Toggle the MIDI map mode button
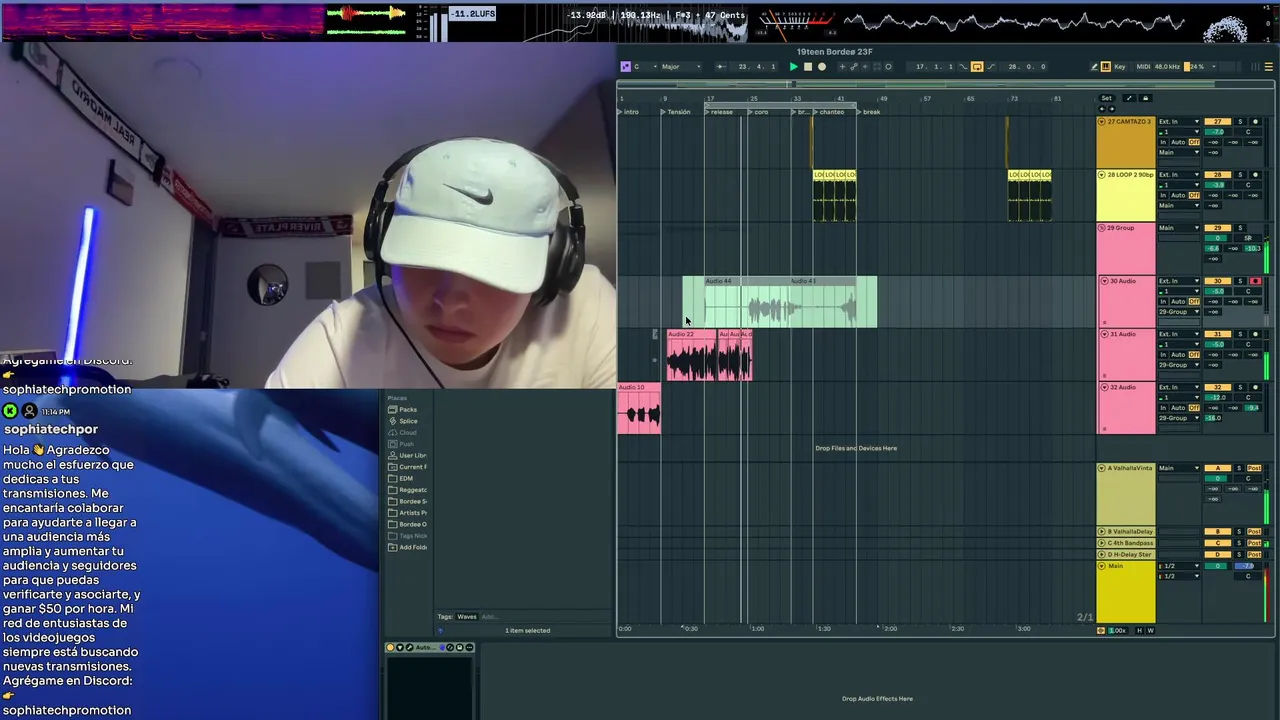Screen dimensions: 1280x720 click(1143, 67)
